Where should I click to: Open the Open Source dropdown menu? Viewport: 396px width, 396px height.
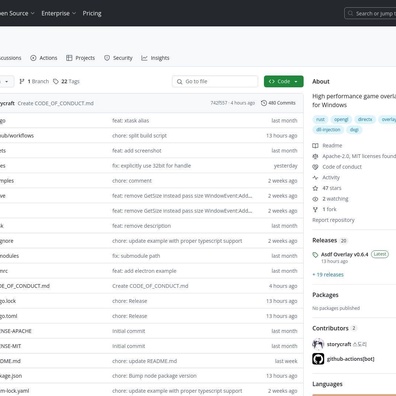(17, 13)
